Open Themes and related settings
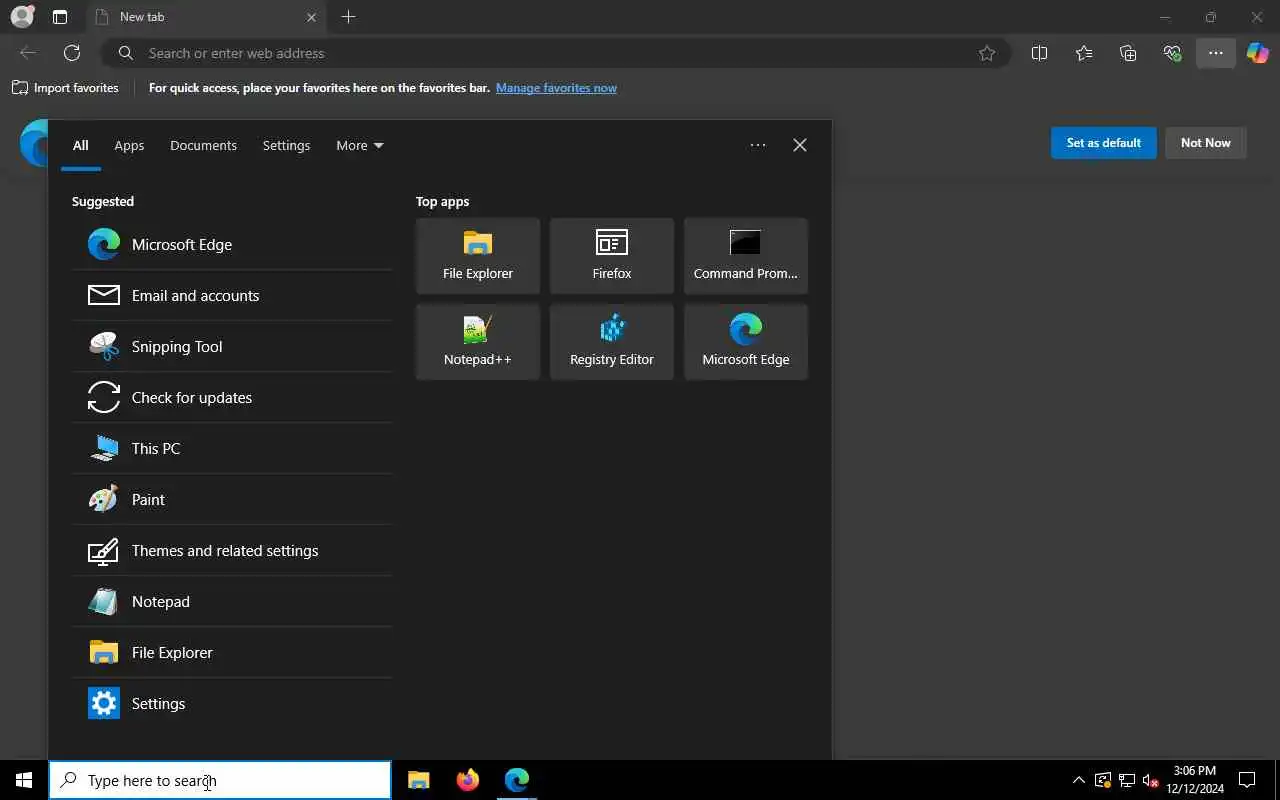Screen dimensions: 1280x800 [x=232, y=550]
